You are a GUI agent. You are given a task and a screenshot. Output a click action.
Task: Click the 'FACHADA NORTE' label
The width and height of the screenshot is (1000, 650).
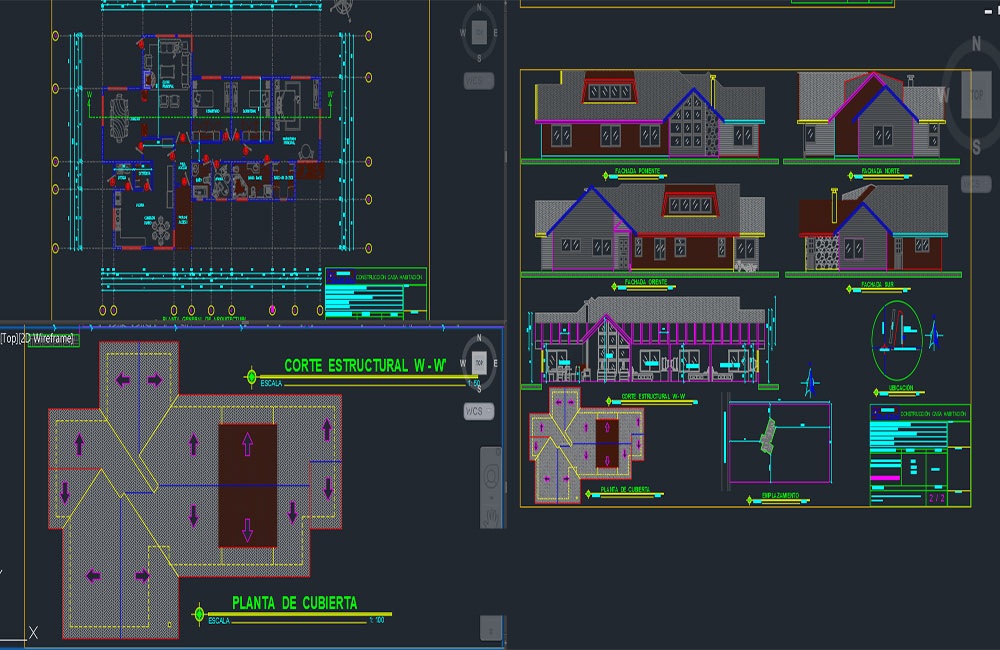coord(879,171)
